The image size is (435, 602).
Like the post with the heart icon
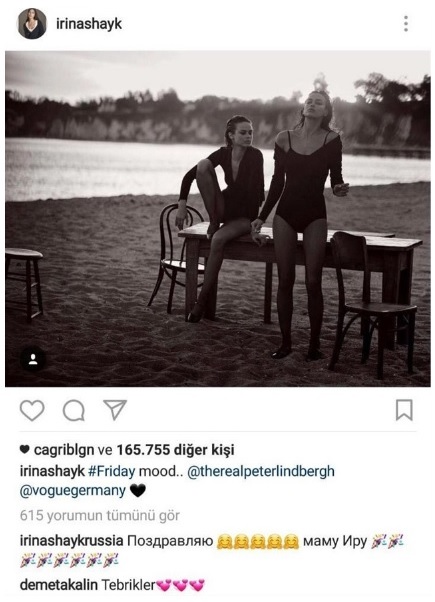tap(32, 410)
